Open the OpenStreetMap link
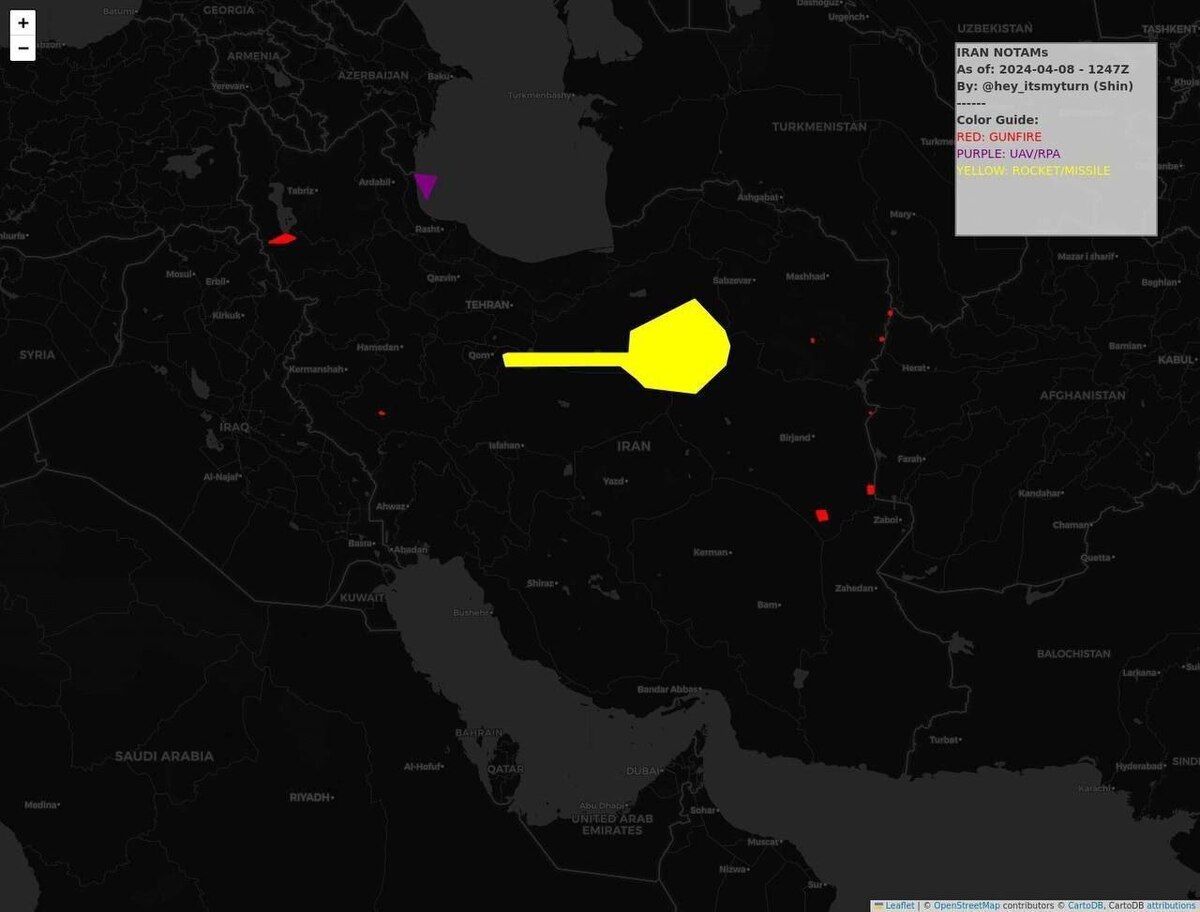The width and height of the screenshot is (1200, 912). click(x=967, y=905)
